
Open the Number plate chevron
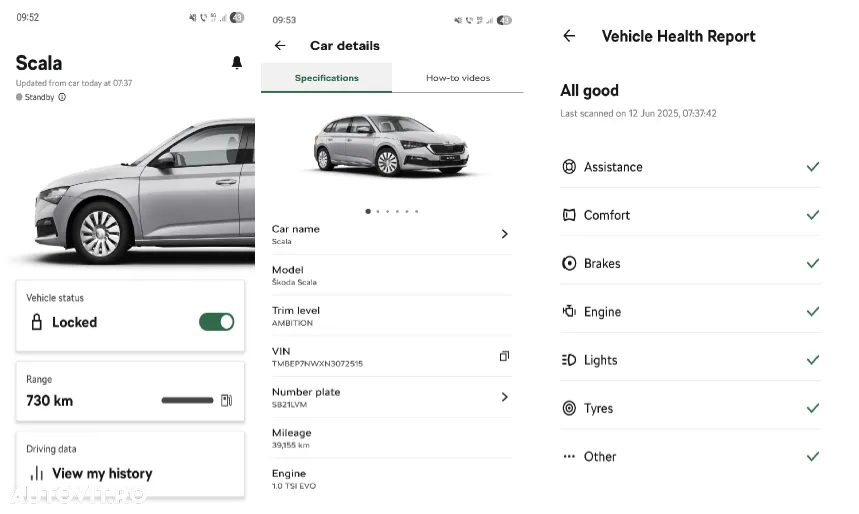[x=505, y=397]
